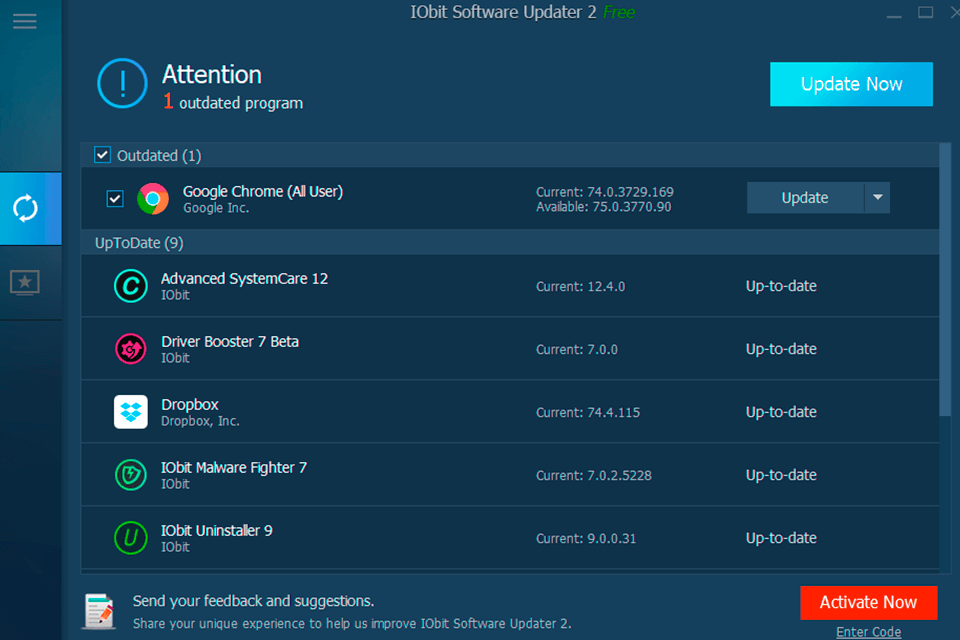Viewport: 960px width, 640px height.
Task: Select the IObit Malware Fighter 7 name
Action: [234, 468]
